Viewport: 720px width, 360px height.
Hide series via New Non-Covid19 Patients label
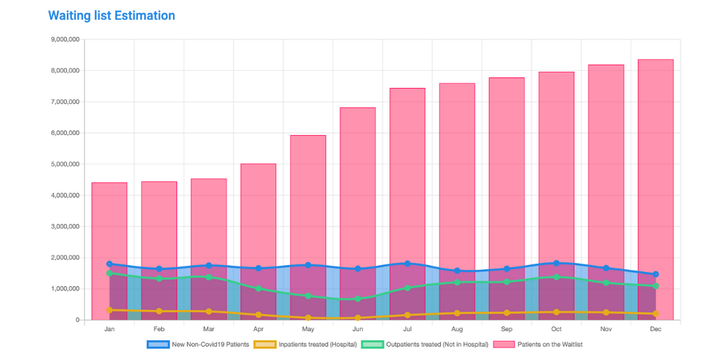pyautogui.click(x=210, y=344)
